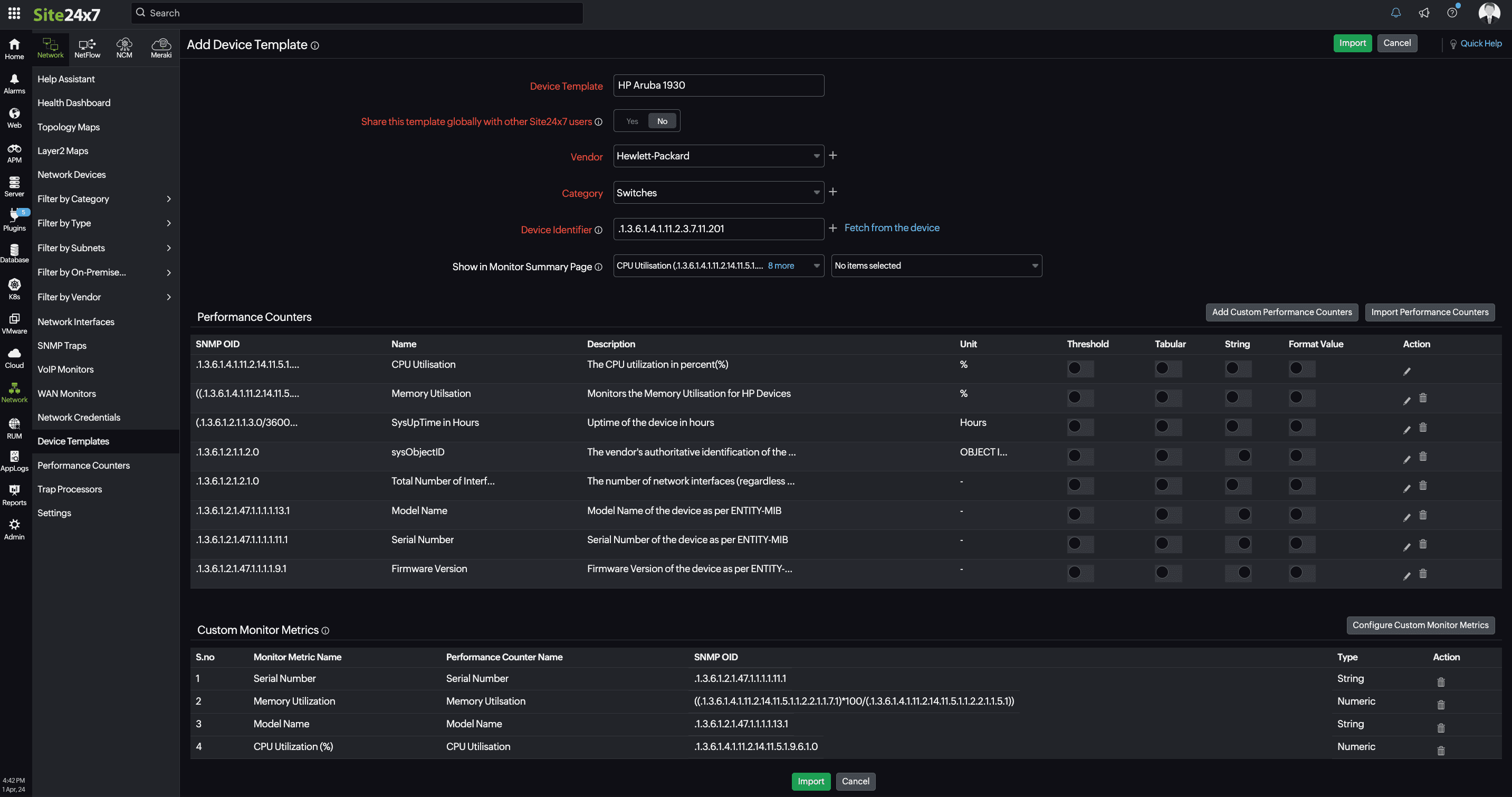Open the NetFlow module icon
The width and height of the screenshot is (1512, 797).
point(87,48)
